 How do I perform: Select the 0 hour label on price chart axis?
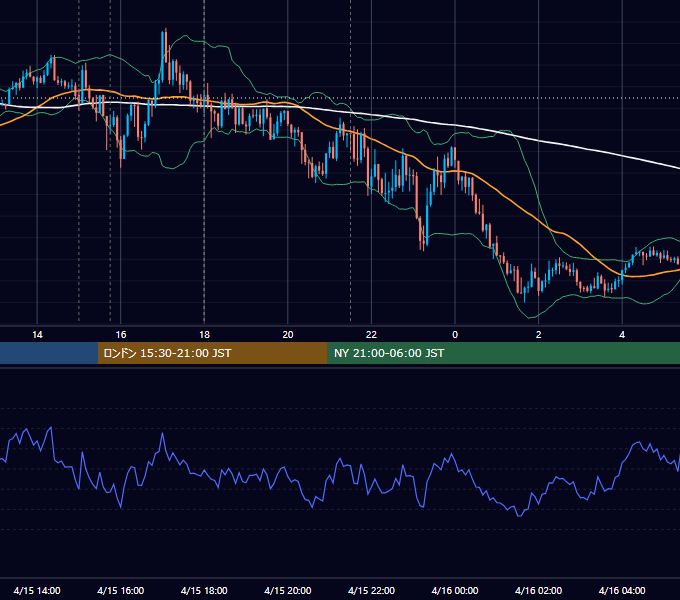[455, 335]
